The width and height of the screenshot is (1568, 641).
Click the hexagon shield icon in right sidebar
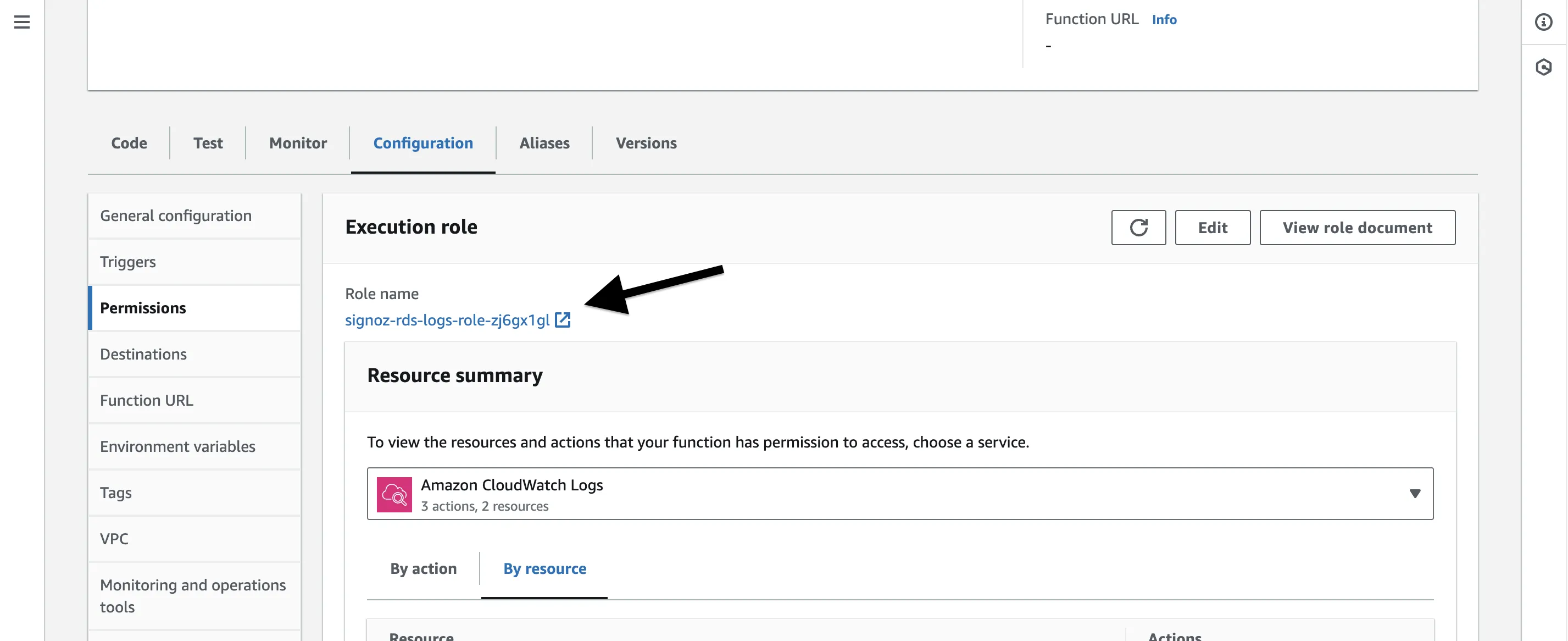1543,67
